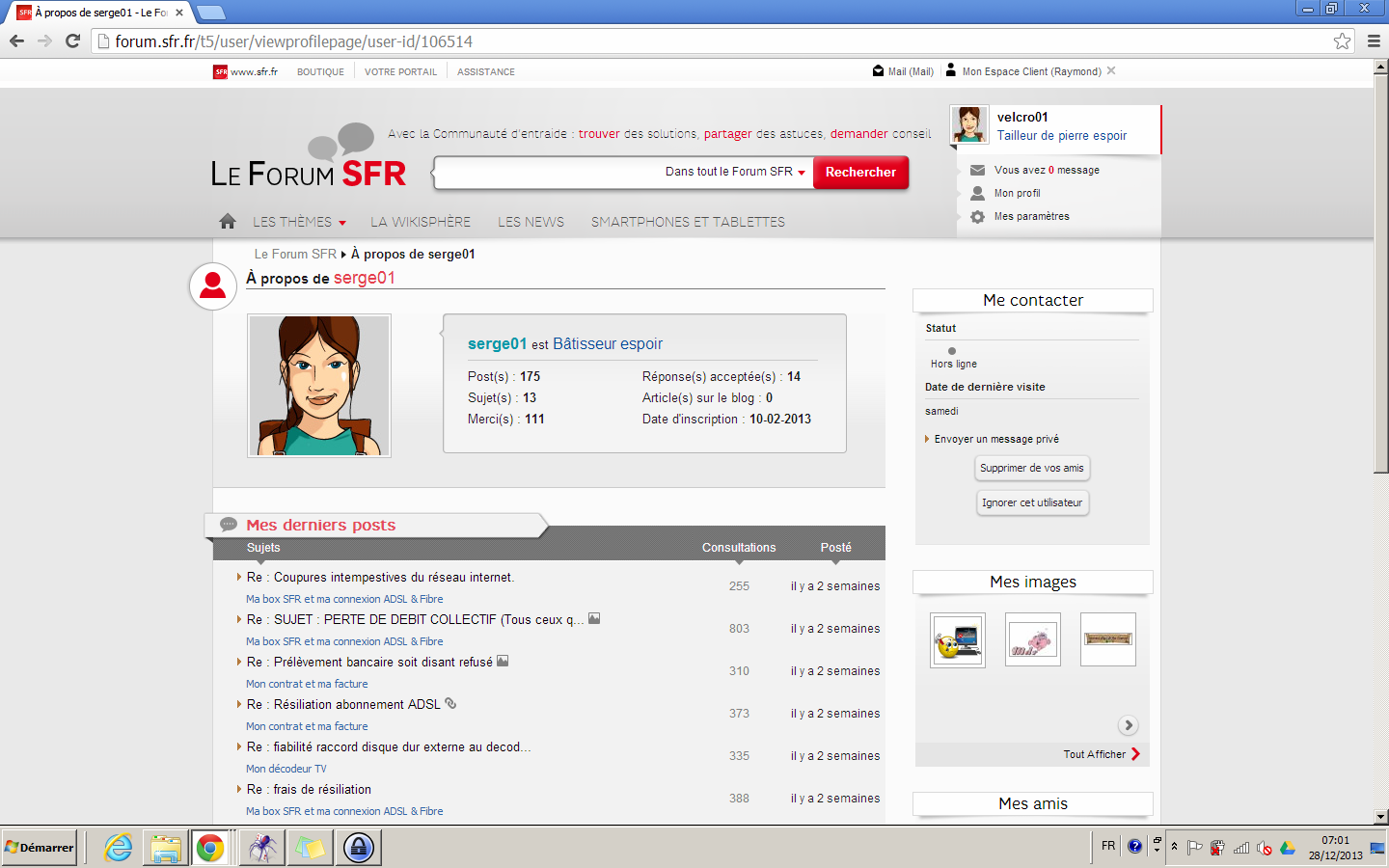Reload the page with the refresh icon
1389x868 pixels.
[72, 41]
